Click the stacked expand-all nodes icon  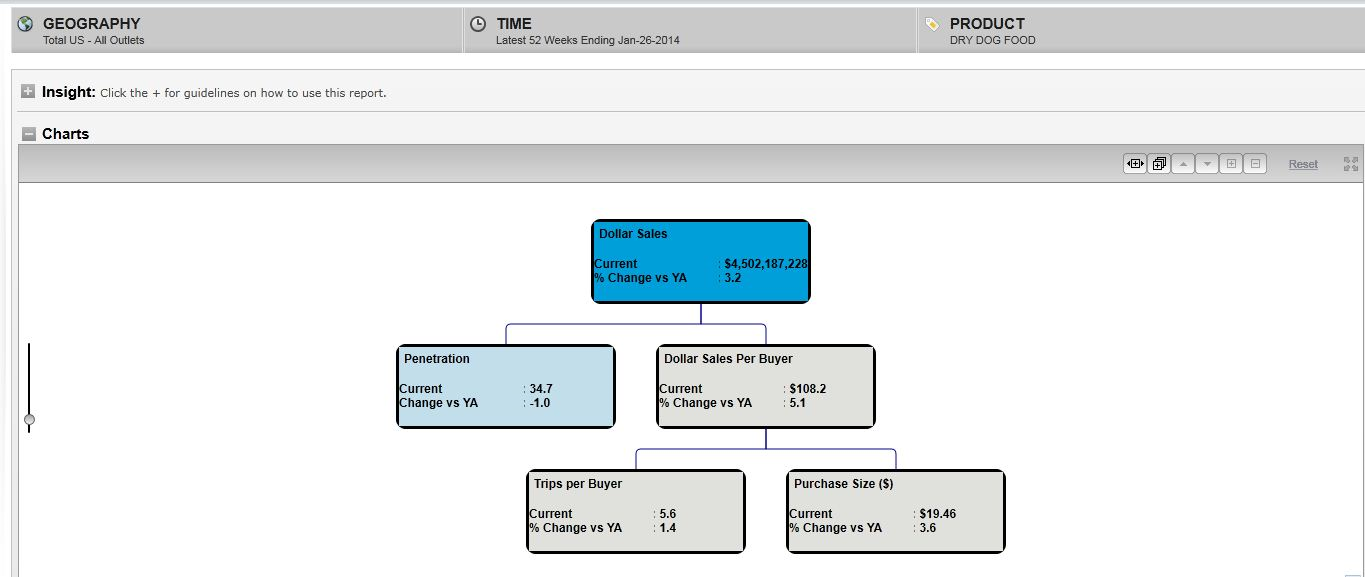point(1159,164)
